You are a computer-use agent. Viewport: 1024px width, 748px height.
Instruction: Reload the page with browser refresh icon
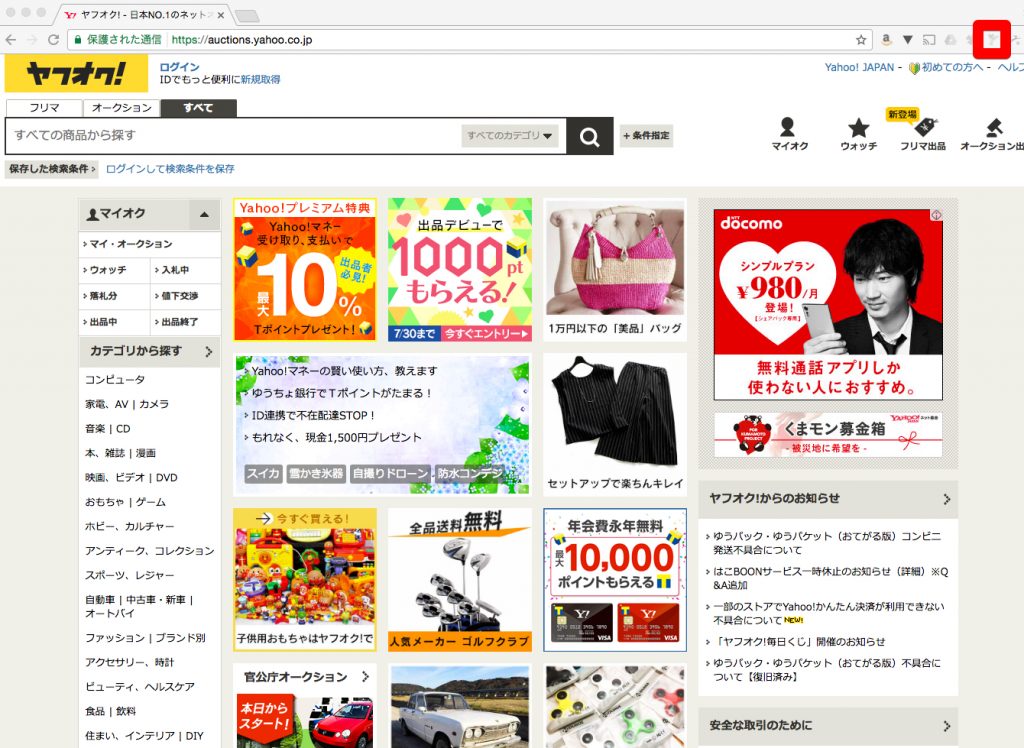pyautogui.click(x=54, y=40)
